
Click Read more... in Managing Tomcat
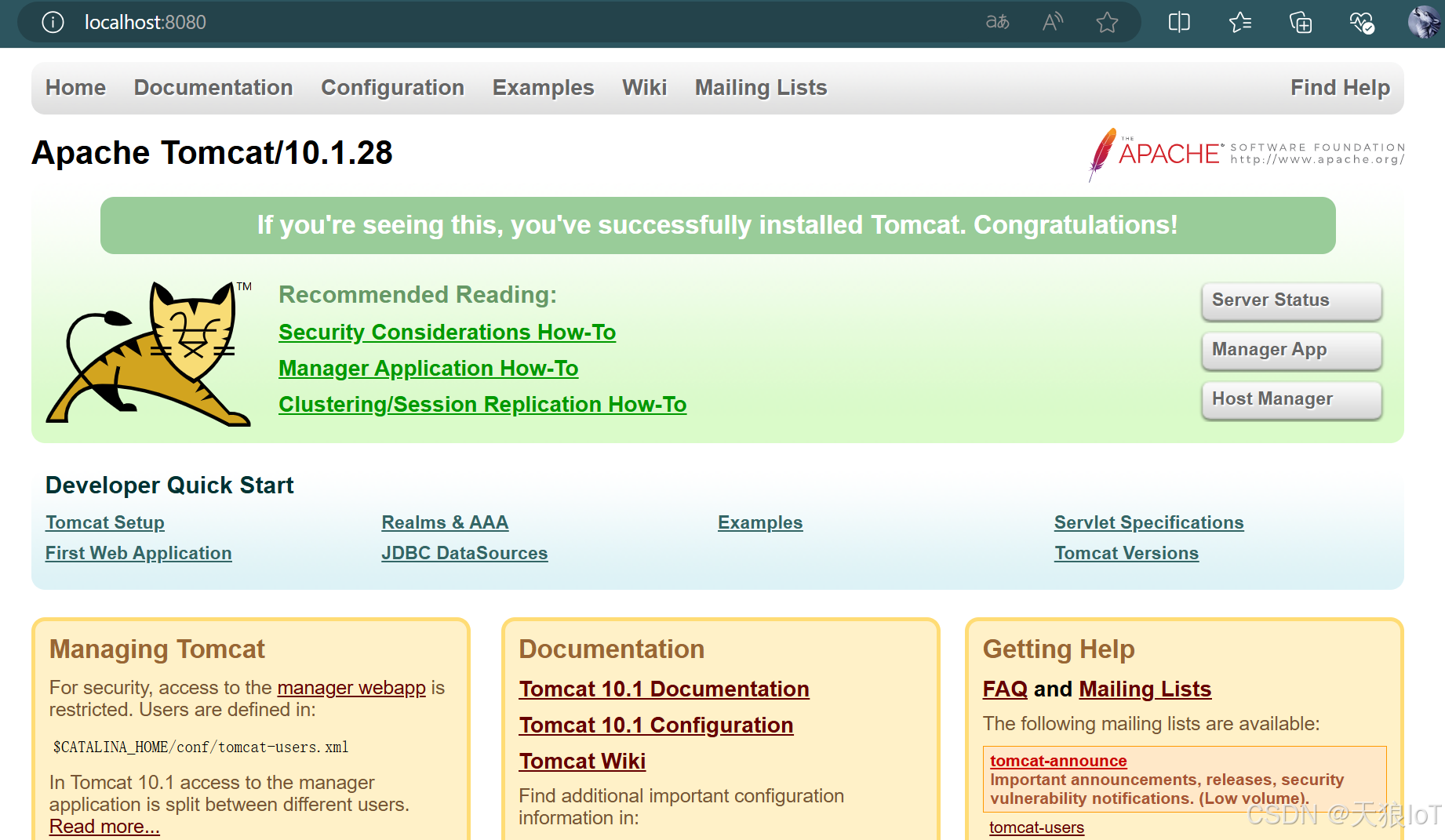(104, 827)
